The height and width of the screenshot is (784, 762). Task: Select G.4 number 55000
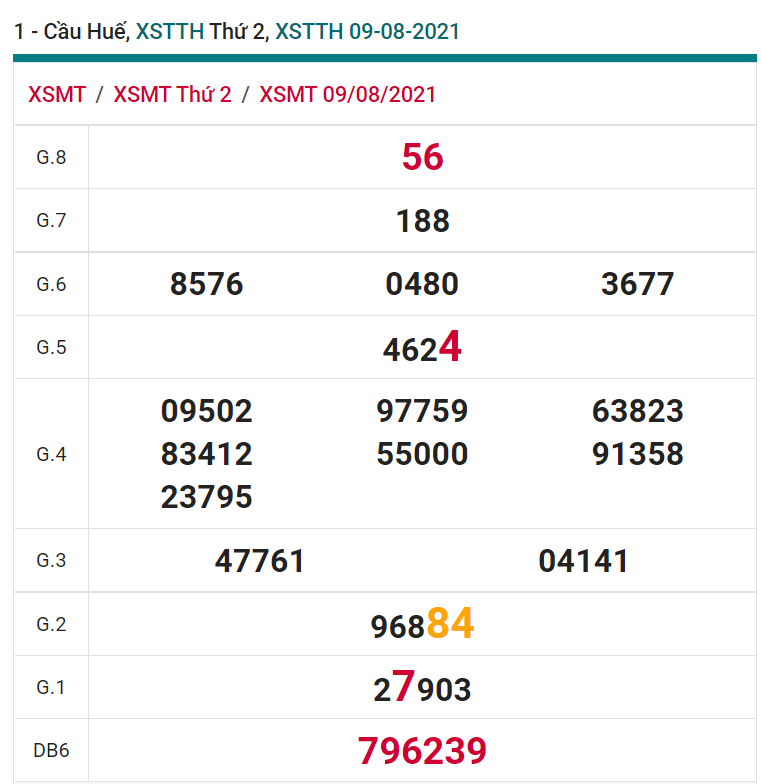coord(422,454)
